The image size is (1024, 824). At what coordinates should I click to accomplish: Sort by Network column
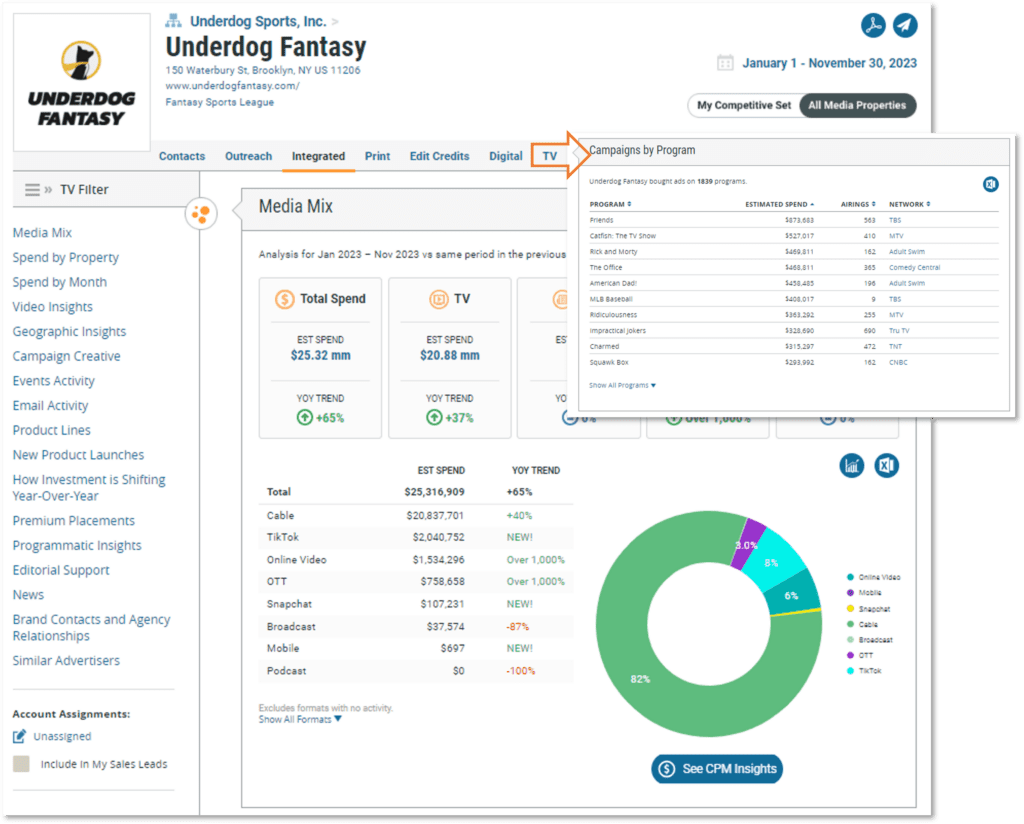coord(909,204)
